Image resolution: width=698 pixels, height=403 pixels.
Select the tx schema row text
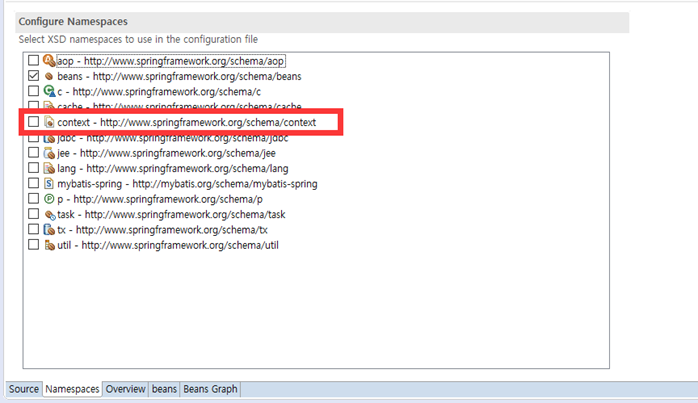[x=162, y=230]
